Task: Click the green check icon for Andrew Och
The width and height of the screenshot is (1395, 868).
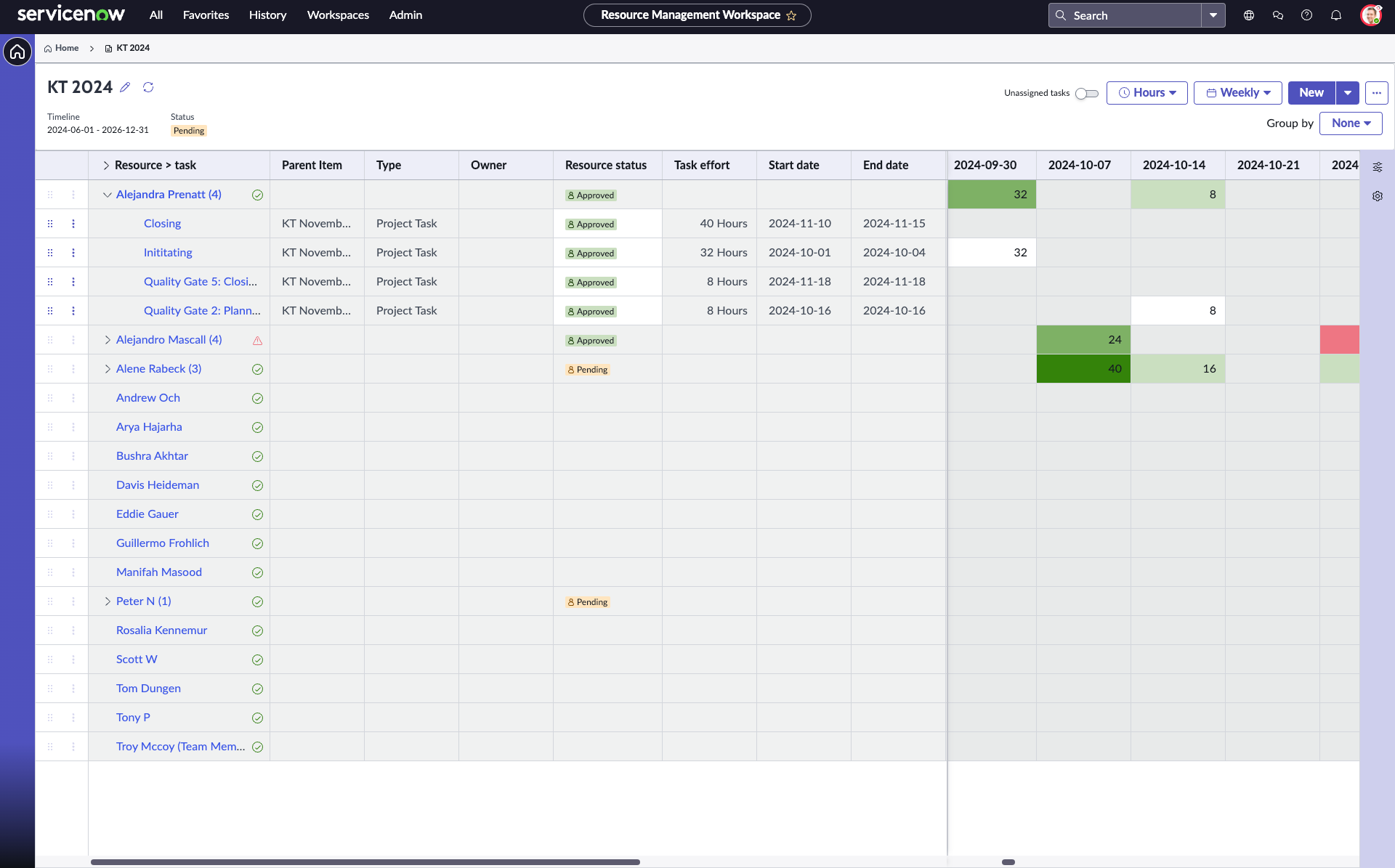Action: (x=257, y=398)
